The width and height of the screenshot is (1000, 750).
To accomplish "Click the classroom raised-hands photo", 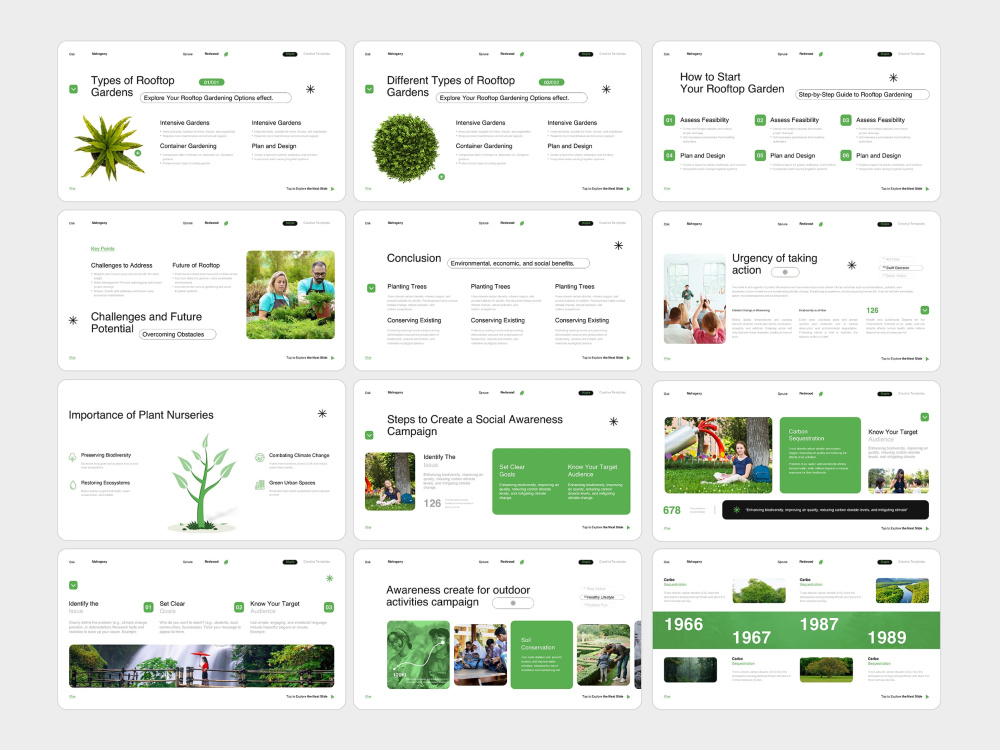I will click(695, 299).
